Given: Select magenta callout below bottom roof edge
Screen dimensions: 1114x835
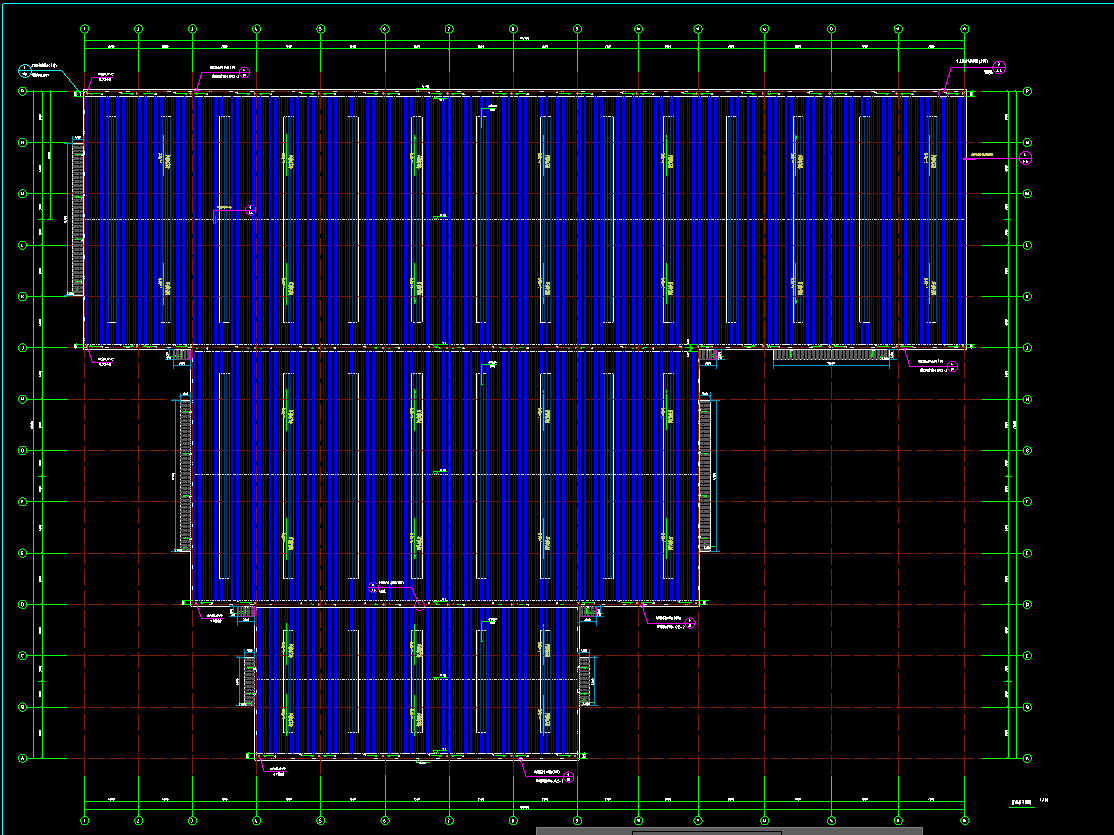Looking at the screenshot, I should (x=568, y=777).
